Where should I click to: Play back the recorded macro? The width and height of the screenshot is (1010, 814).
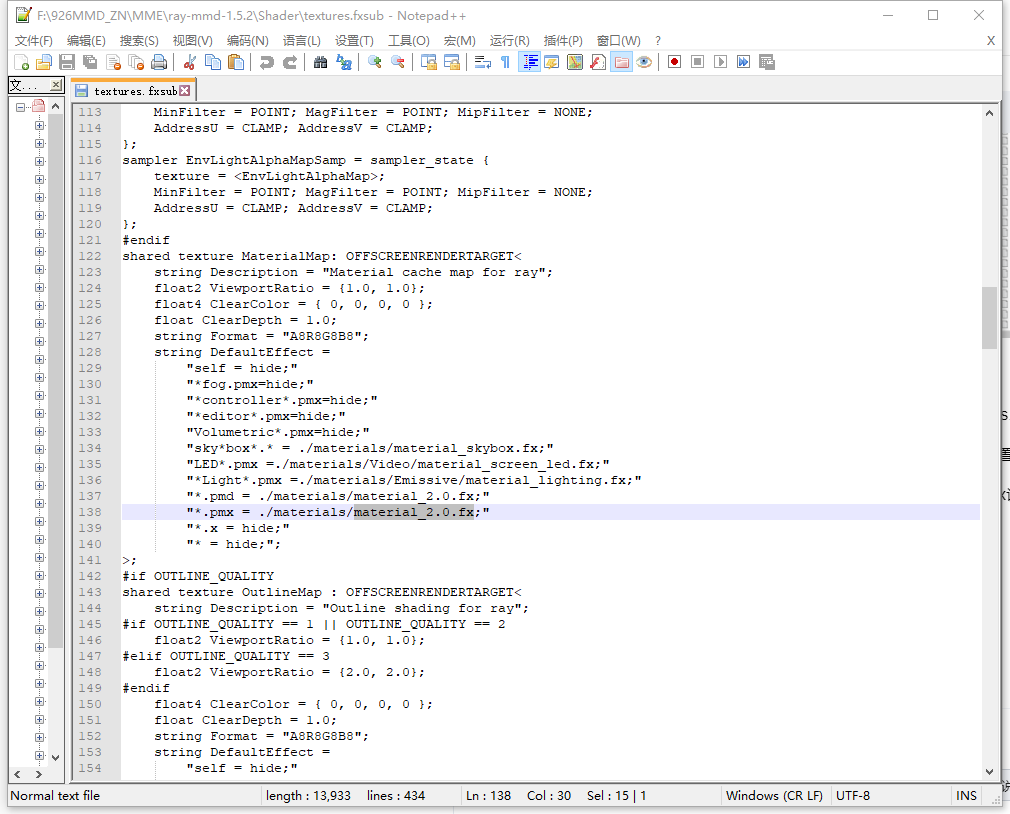point(720,62)
